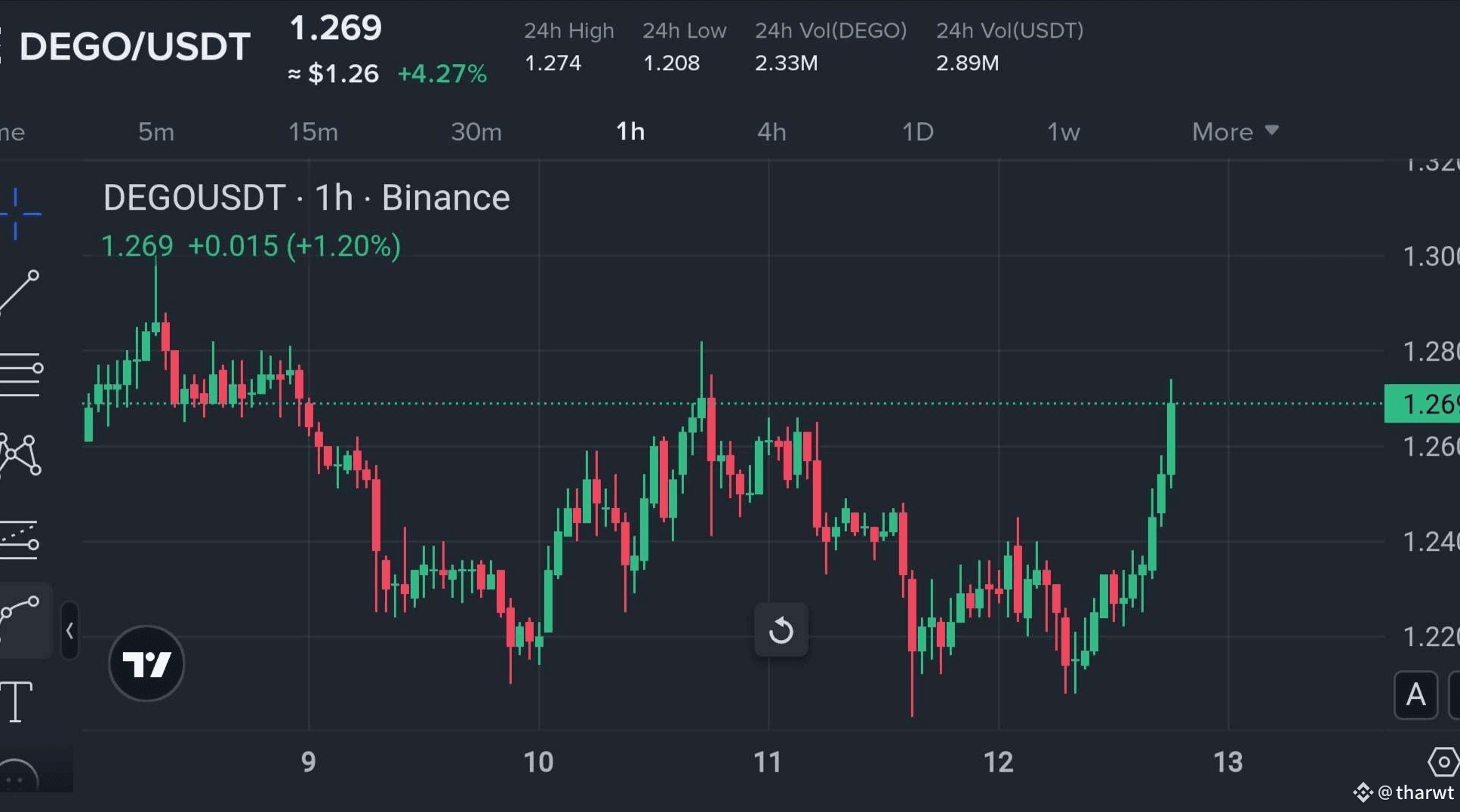Toggle auto scale with the A button
This screenshot has width=1460, height=812.
click(x=1415, y=695)
